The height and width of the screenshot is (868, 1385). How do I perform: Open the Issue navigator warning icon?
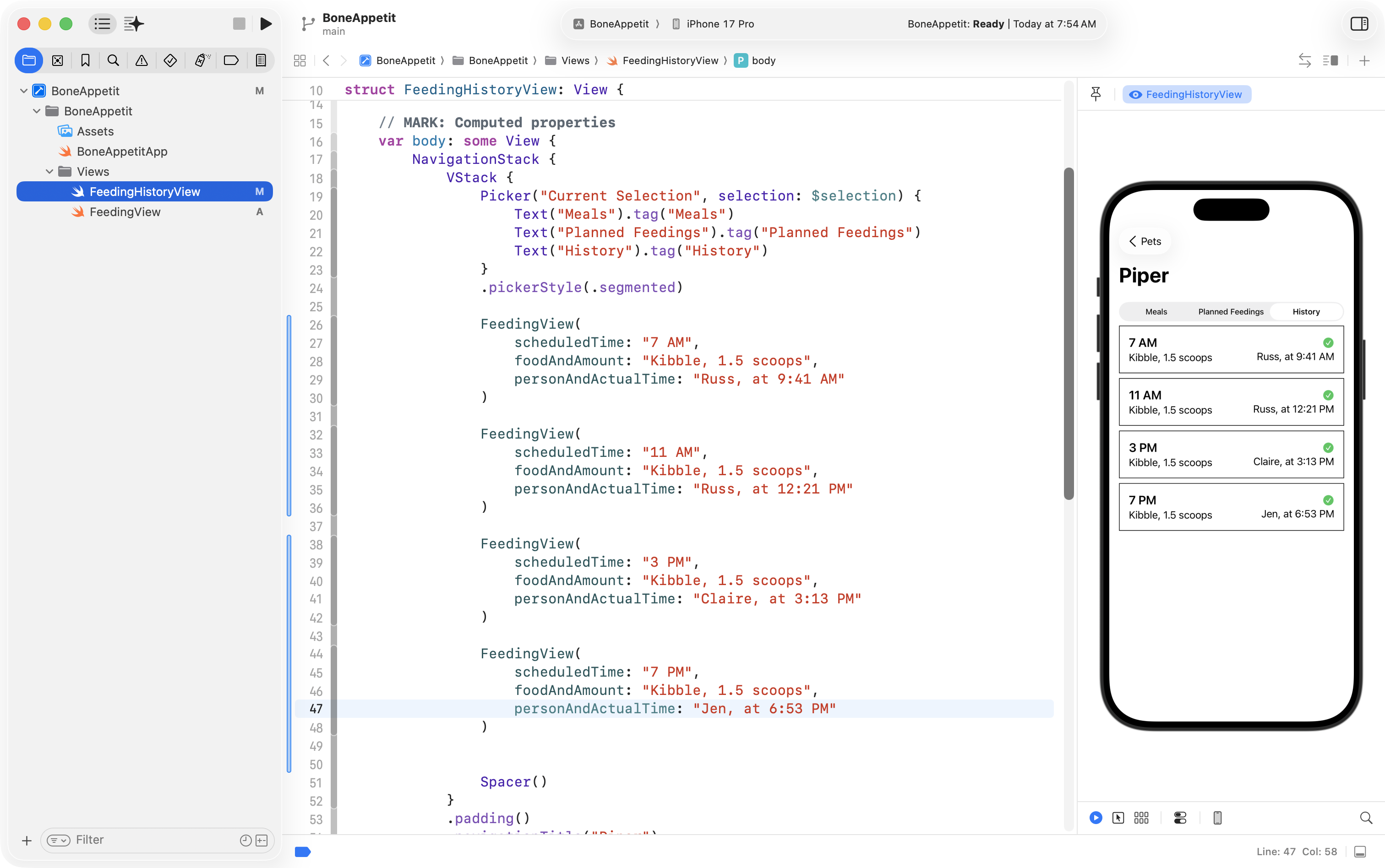click(142, 60)
